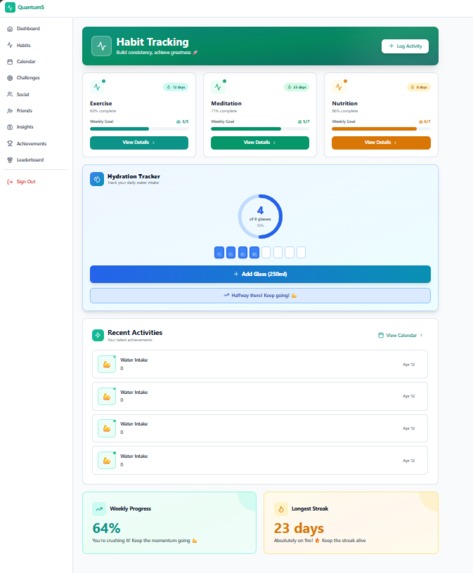Toggle the fifth empty water glass
Screen dimensions: 473x573
tap(266, 253)
